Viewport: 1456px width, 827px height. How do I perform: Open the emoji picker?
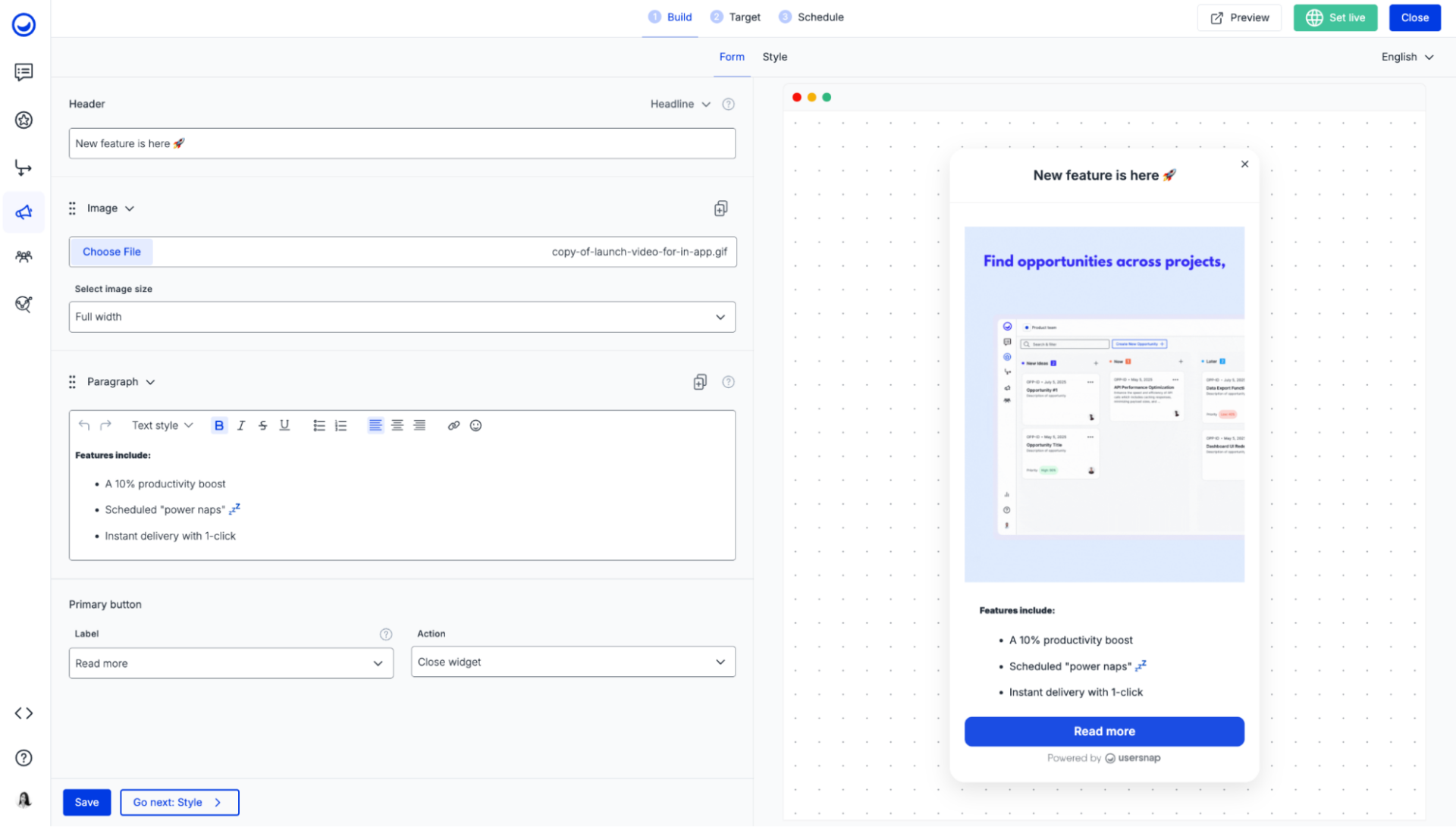tap(475, 425)
